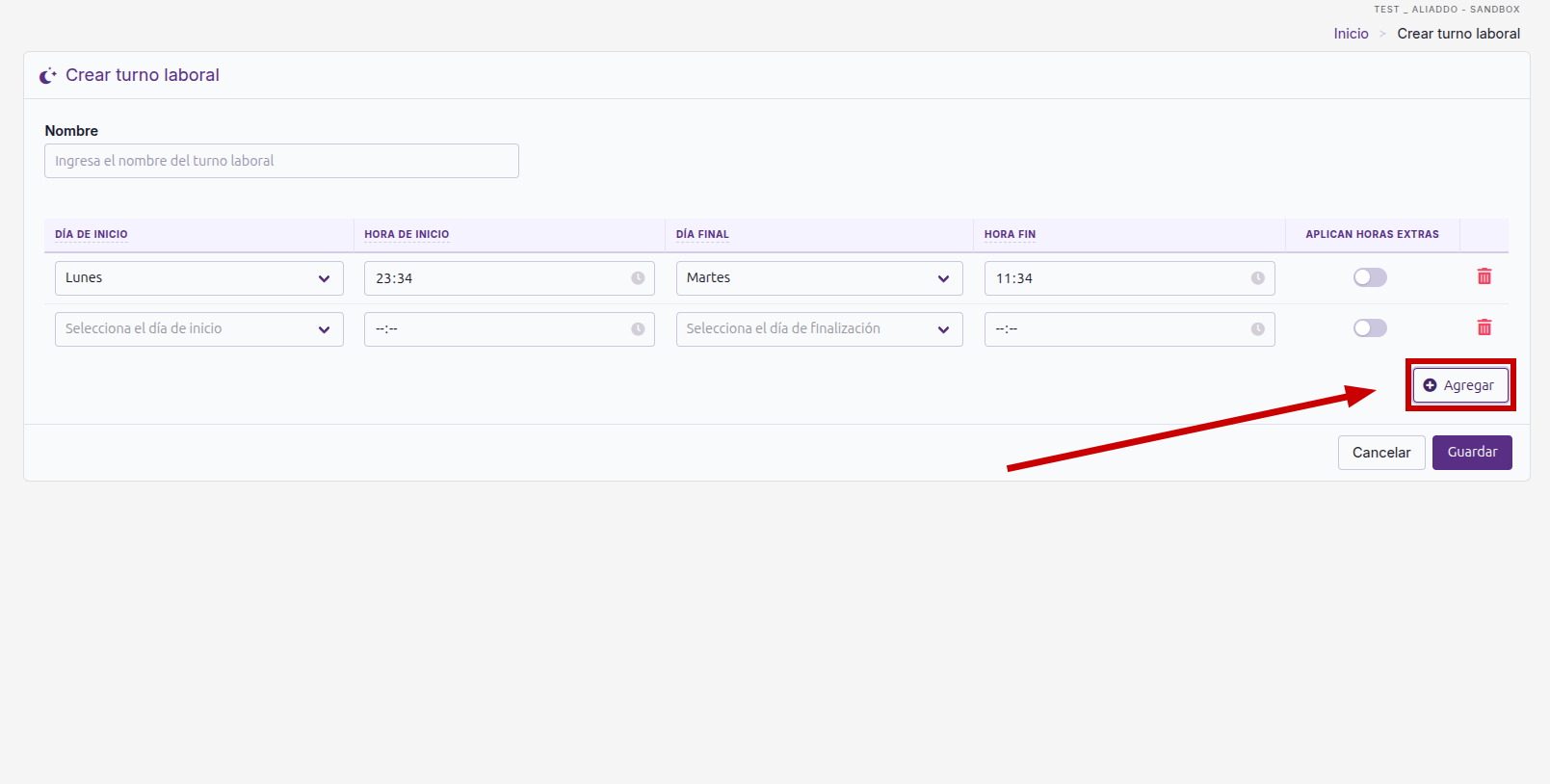This screenshot has width=1550, height=784.
Task: Click the 'Nombre' field label
Action: [71, 131]
